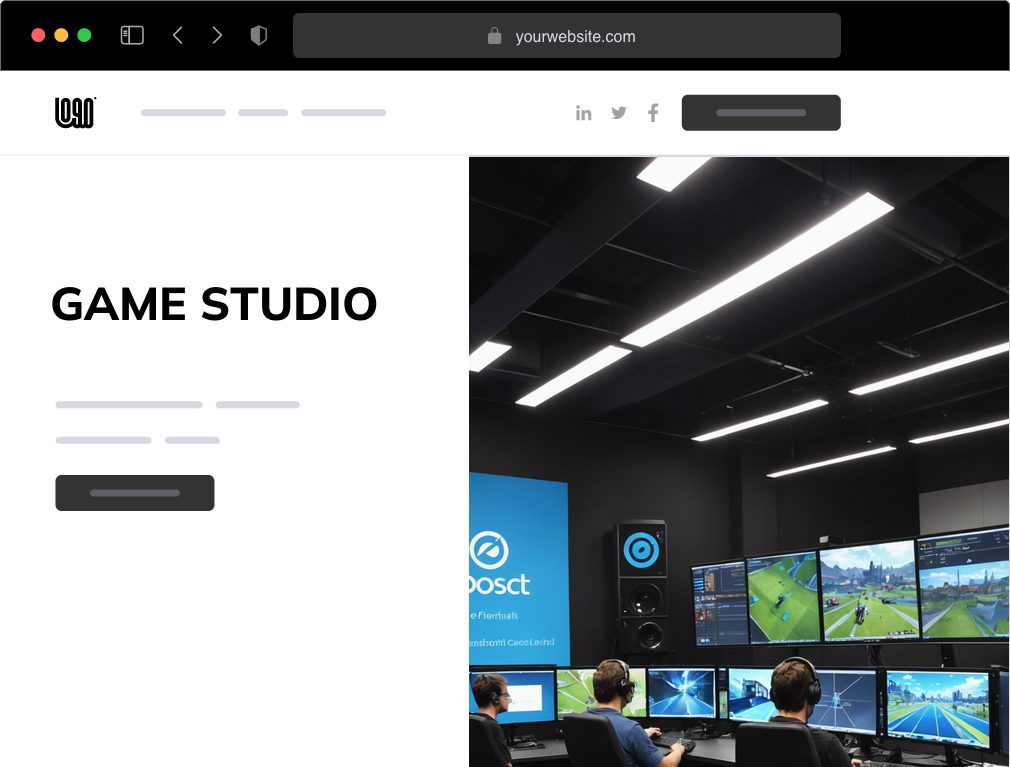Open the LinkedIn social icon
The height and width of the screenshot is (767, 1010).
584,112
